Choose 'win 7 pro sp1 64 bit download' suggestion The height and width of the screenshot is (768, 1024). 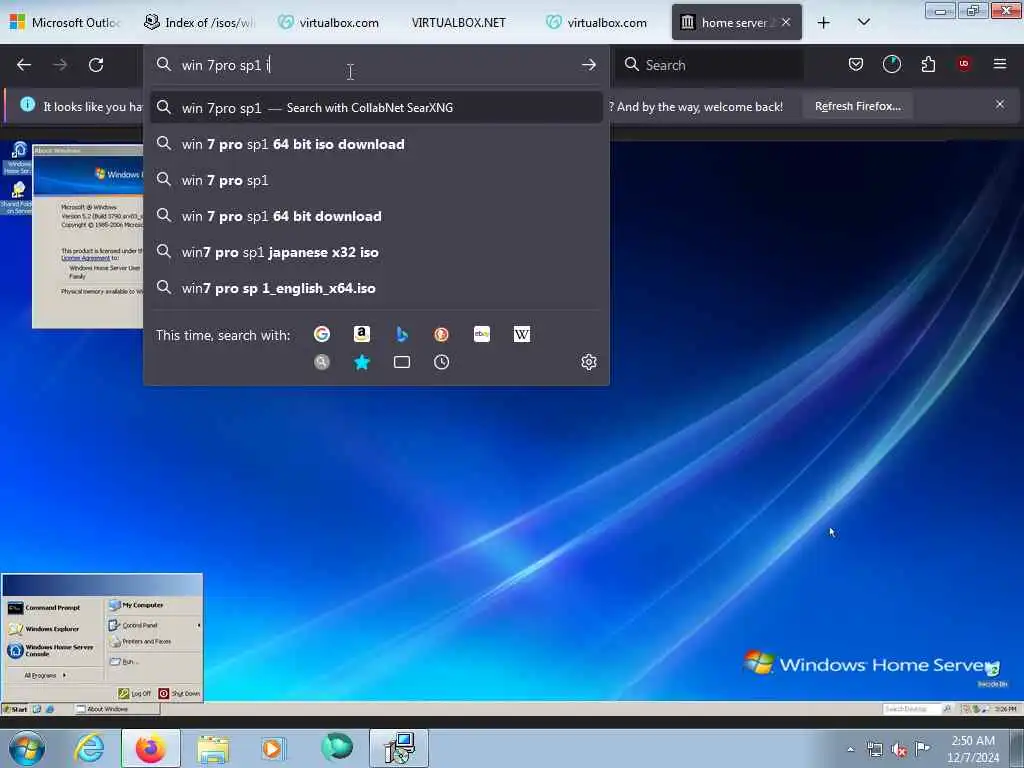point(376,216)
